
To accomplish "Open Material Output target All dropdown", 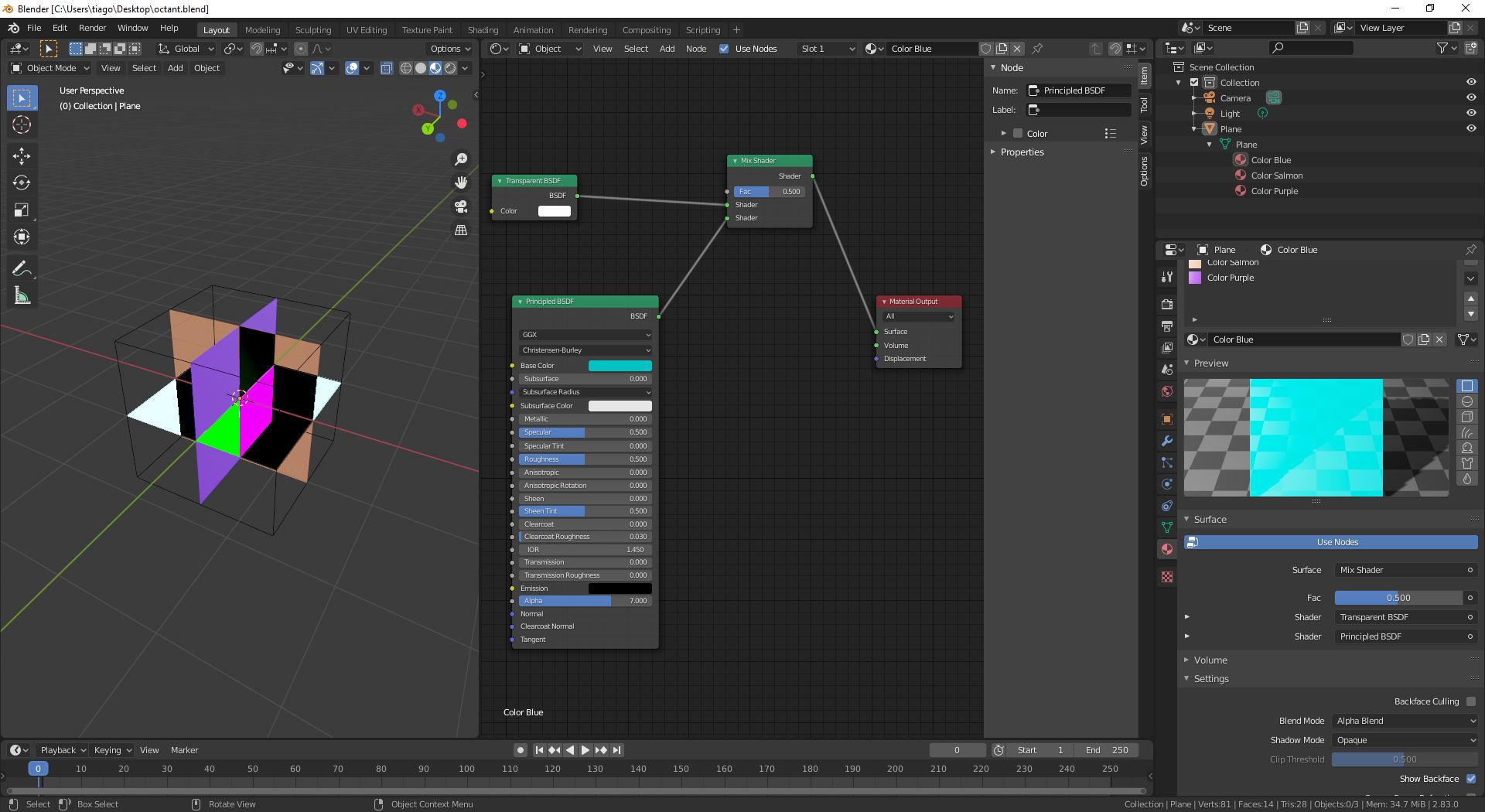I will (919, 316).
